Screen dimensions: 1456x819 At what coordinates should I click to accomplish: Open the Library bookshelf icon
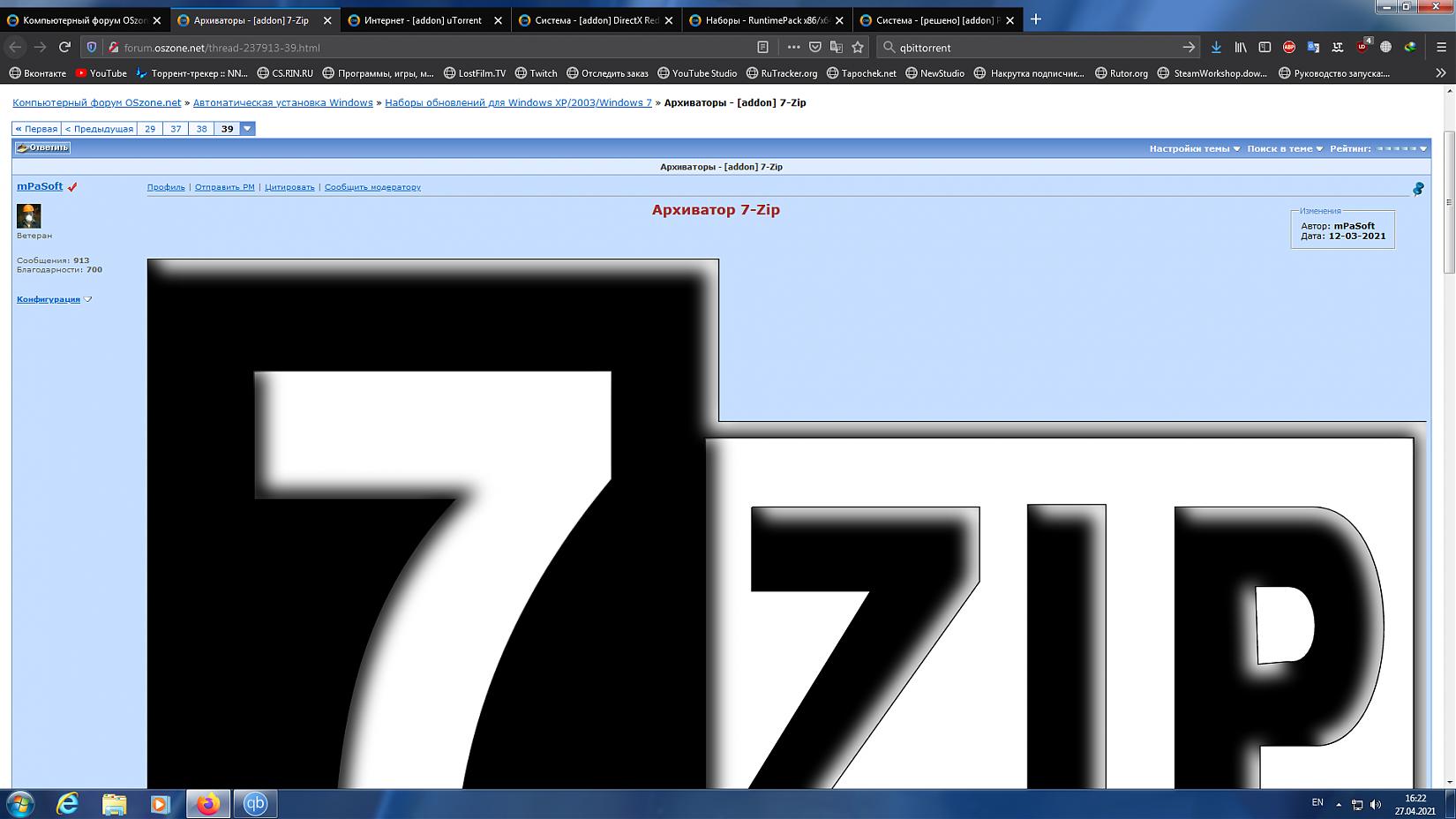pos(1241,47)
